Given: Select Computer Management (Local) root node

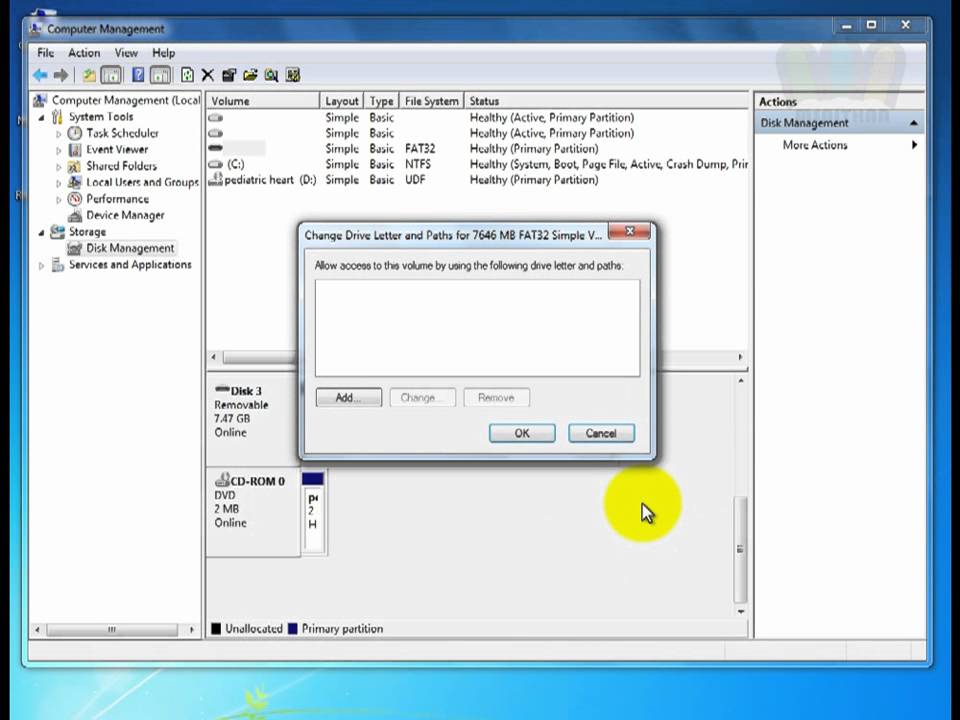Looking at the screenshot, I should click(x=126, y=100).
